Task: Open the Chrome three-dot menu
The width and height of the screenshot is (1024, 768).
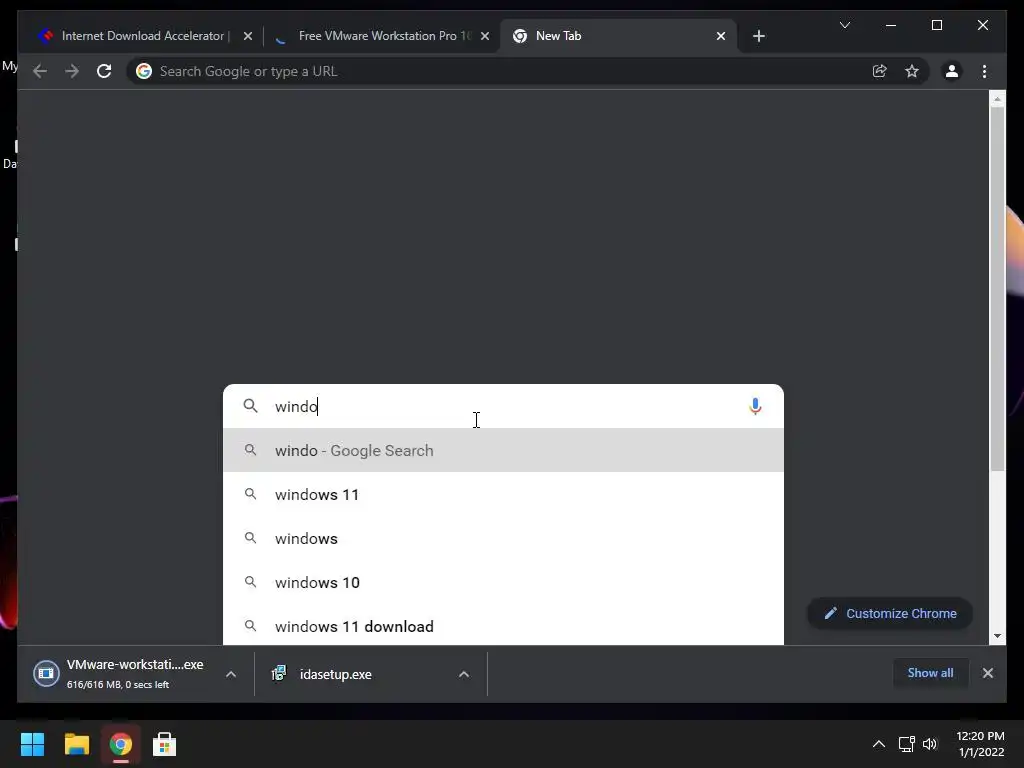Action: coord(984,71)
